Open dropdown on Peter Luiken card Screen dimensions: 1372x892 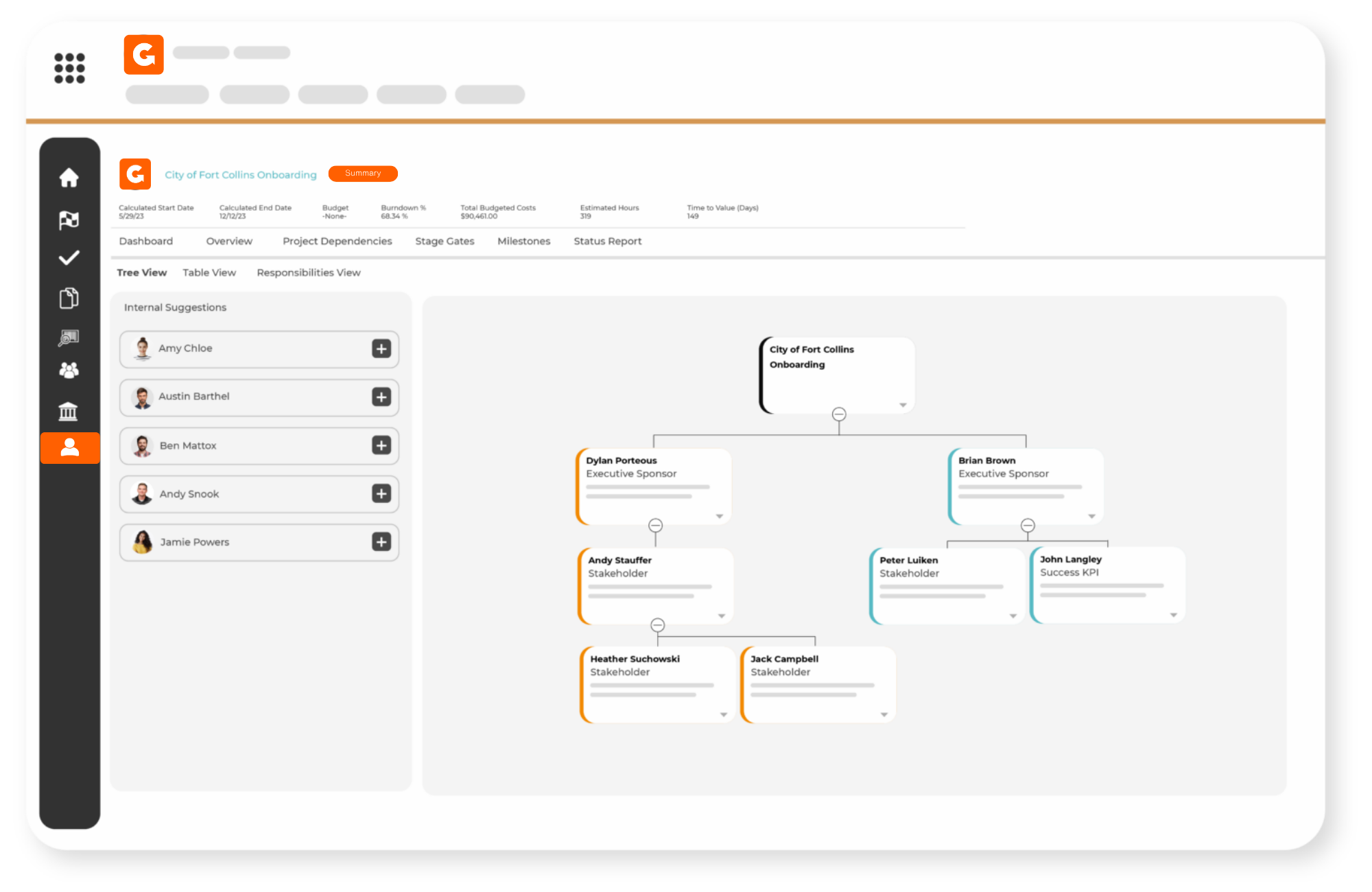coord(1013,615)
